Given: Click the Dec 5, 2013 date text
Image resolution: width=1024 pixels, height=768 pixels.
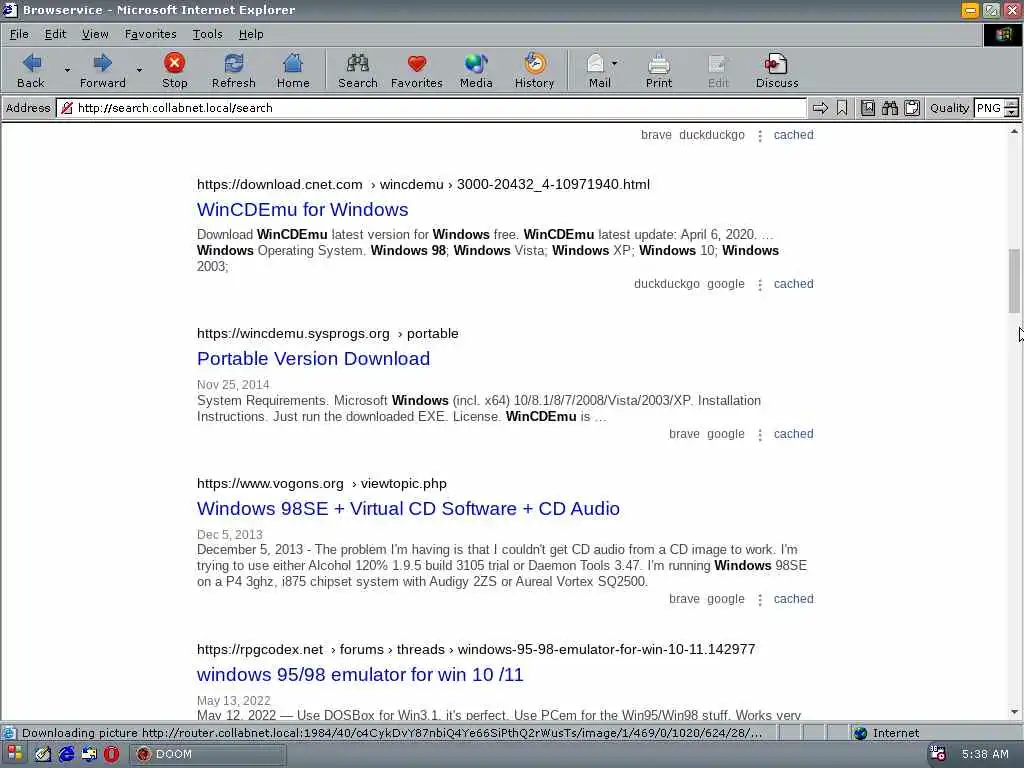Looking at the screenshot, I should coord(229,535).
